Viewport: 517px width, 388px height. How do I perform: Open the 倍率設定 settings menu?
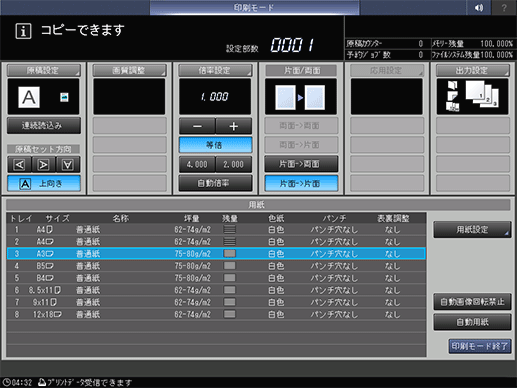tap(215, 70)
